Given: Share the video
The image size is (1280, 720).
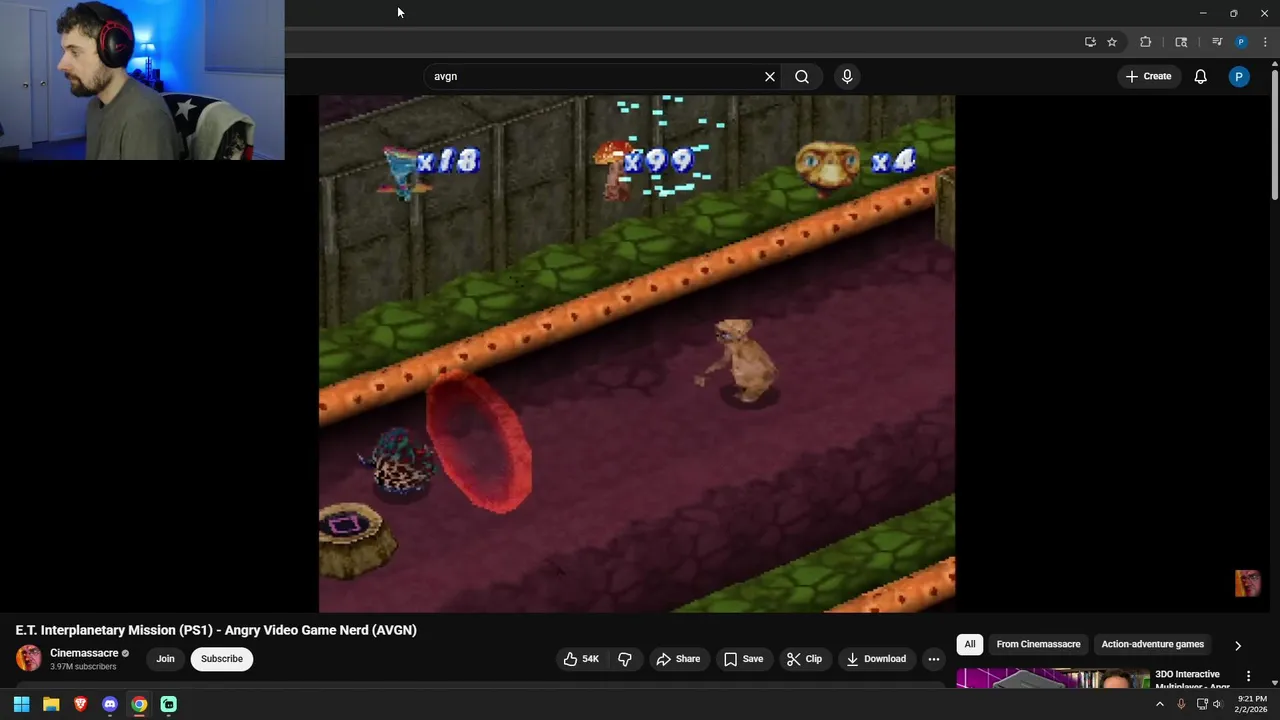Looking at the screenshot, I should [678, 659].
